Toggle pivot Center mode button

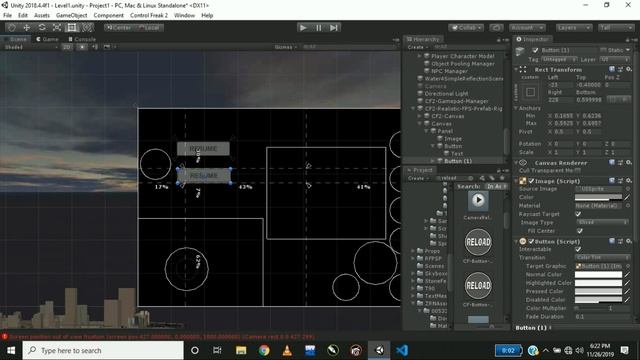pos(119,27)
